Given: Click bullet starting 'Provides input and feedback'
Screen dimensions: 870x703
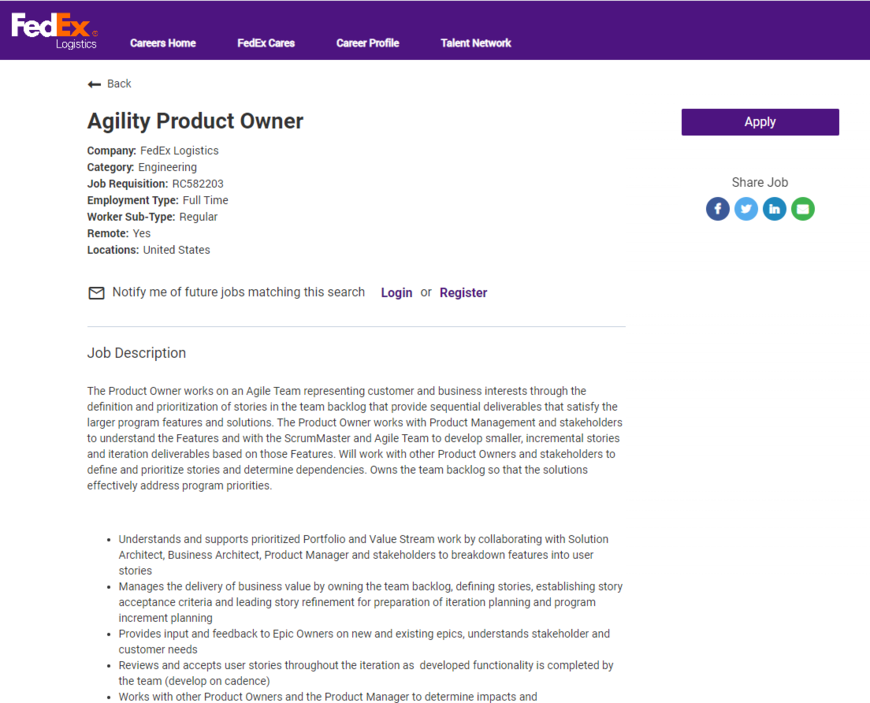Looking at the screenshot, I should 364,641.
